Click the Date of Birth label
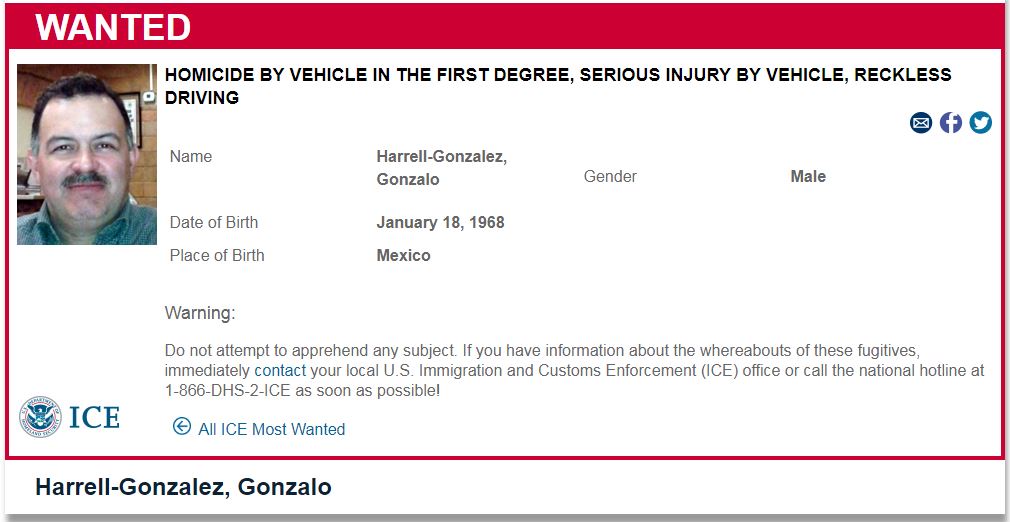Viewport: 1010px width, 522px height. coord(214,222)
